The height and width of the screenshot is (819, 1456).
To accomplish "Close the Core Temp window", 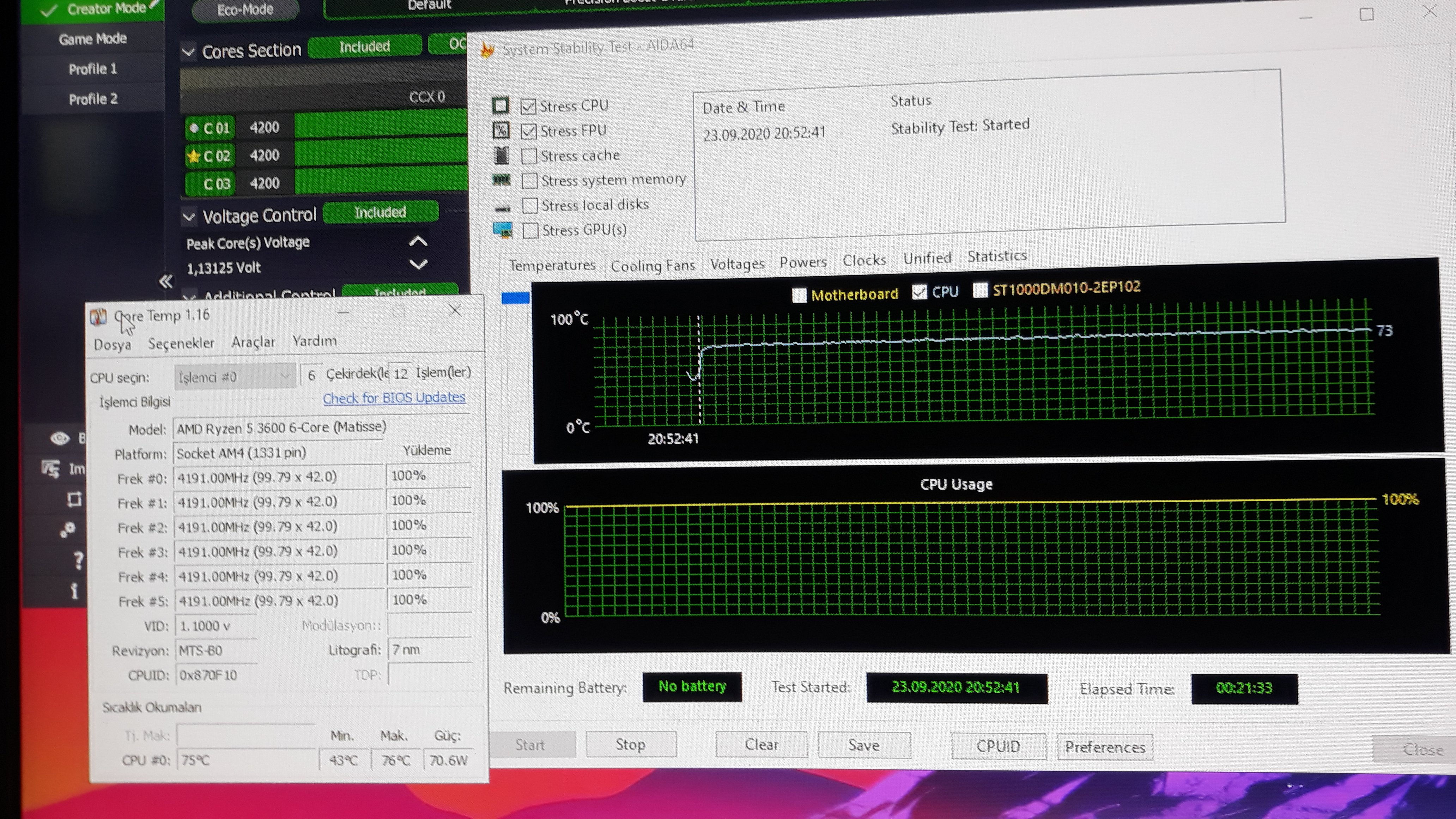I will pyautogui.click(x=455, y=310).
